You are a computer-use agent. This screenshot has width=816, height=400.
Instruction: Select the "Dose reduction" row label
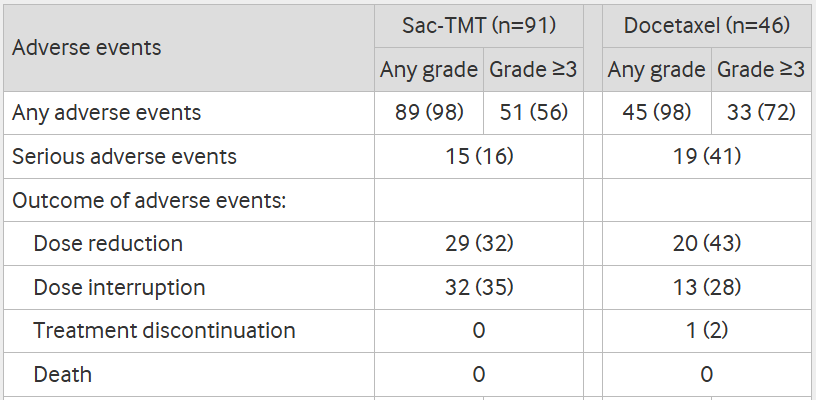[x=108, y=243]
